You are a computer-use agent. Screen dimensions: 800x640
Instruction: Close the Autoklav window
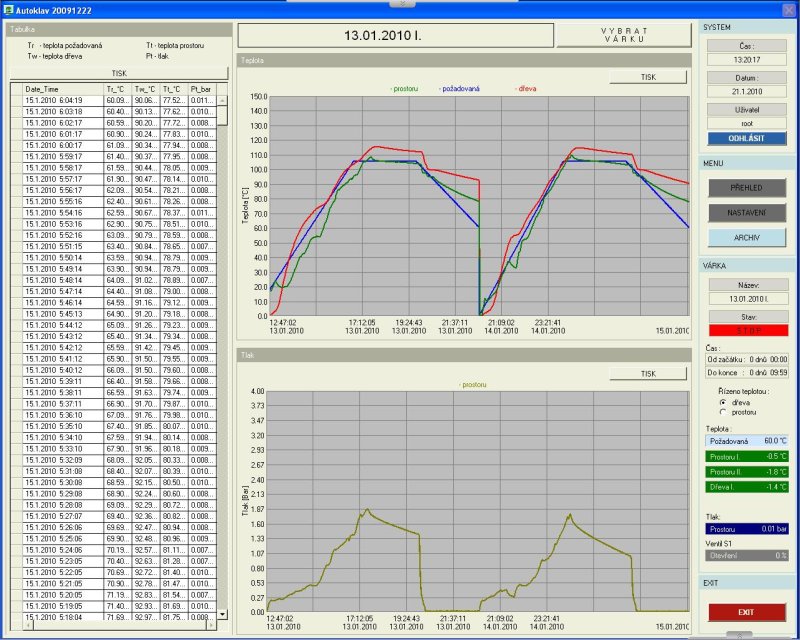pyautogui.click(x=787, y=9)
